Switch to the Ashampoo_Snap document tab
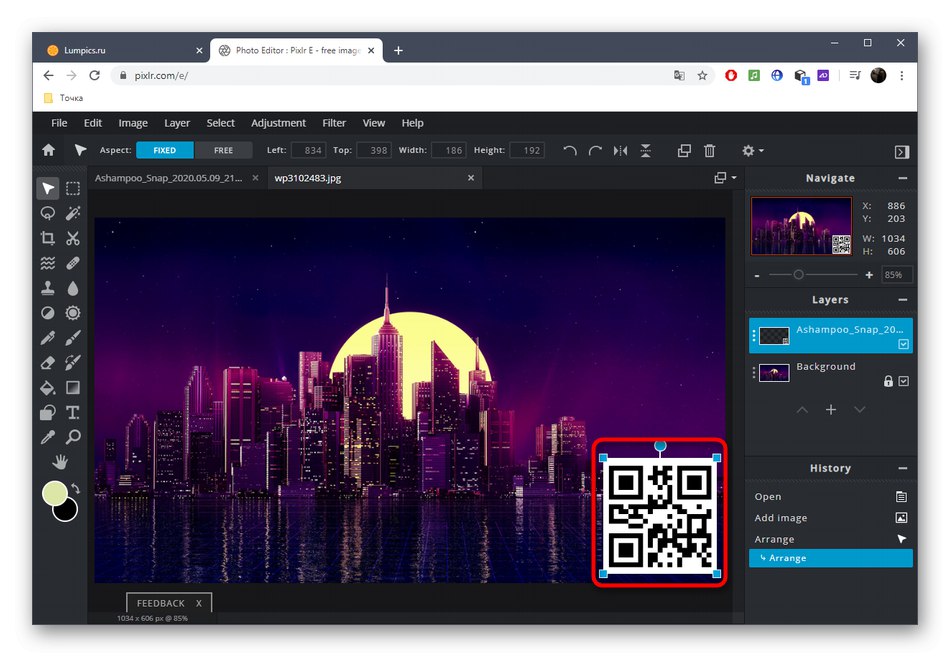Viewport: 950px width, 657px height. click(168, 178)
